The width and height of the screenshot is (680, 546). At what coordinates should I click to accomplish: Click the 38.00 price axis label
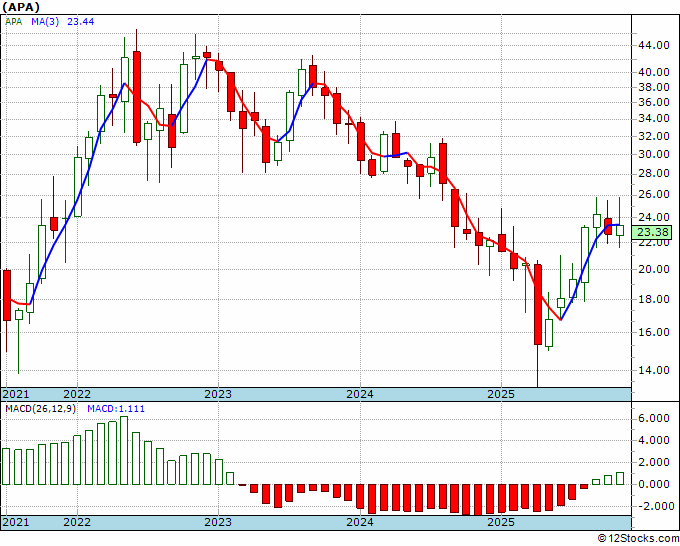coord(653,87)
